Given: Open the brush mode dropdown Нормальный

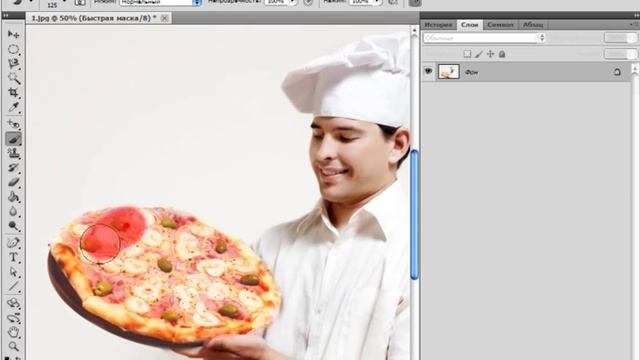Looking at the screenshot, I should coord(160,2).
